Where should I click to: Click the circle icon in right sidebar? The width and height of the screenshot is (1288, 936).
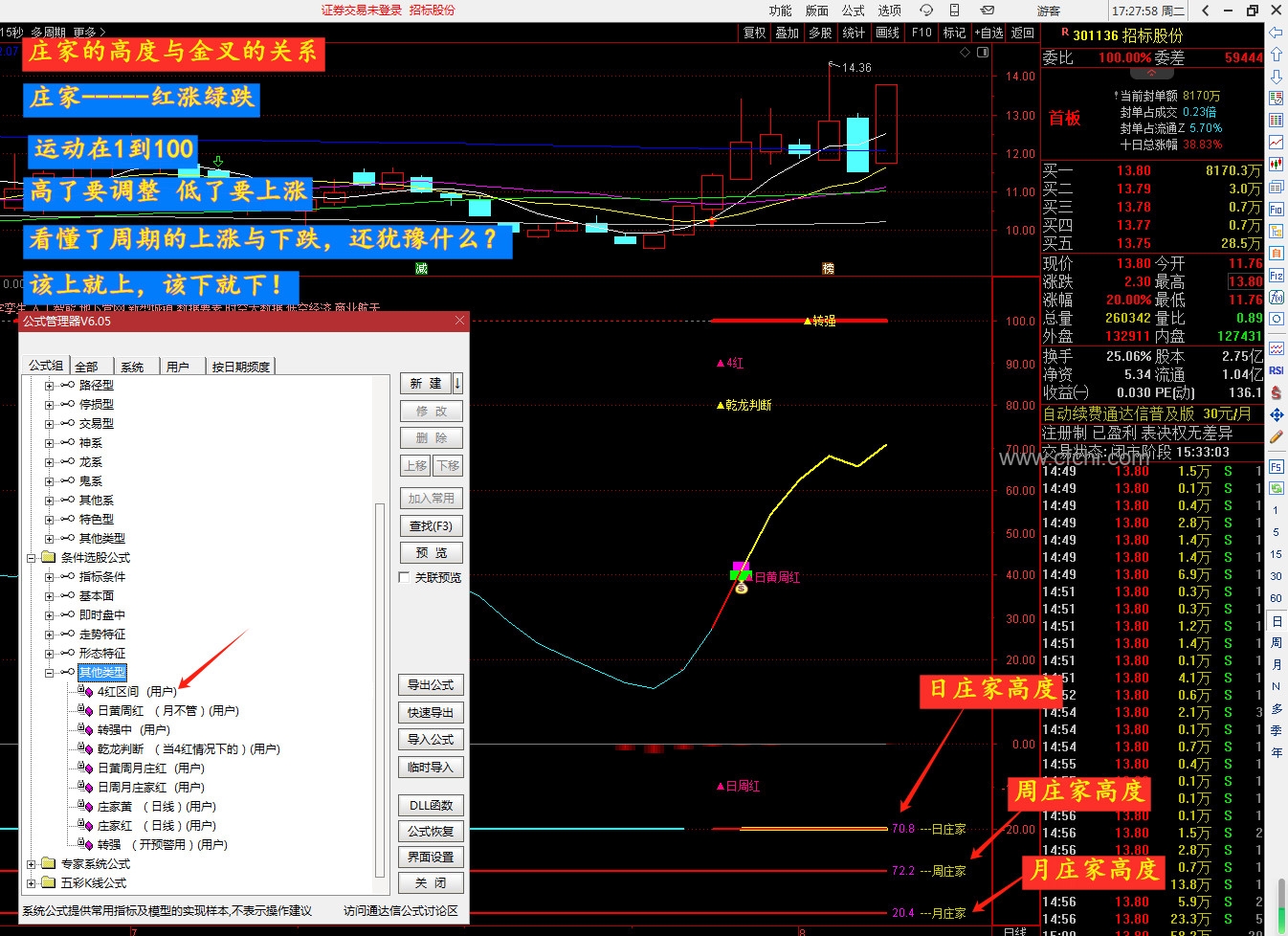(1276, 319)
